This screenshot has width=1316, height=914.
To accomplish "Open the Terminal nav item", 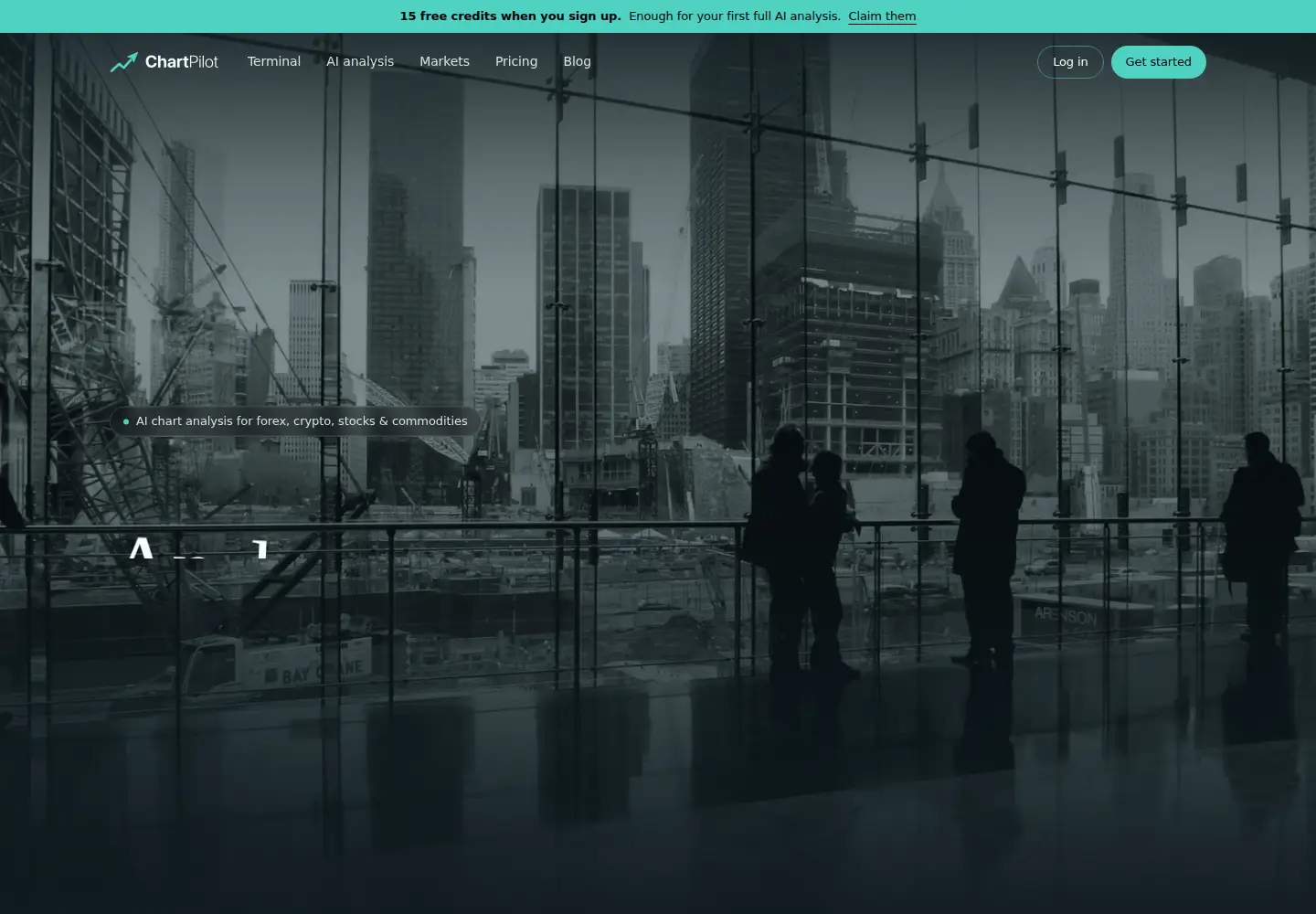I will pos(274,61).
